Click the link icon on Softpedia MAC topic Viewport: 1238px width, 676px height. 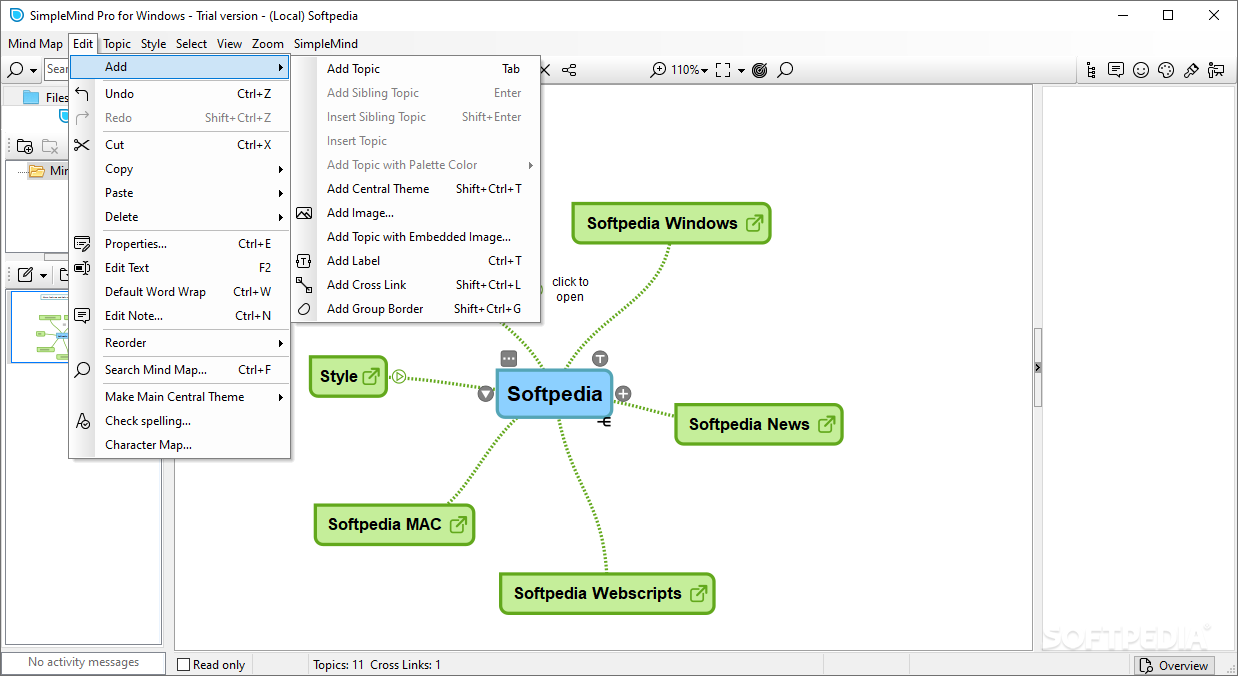(x=459, y=524)
